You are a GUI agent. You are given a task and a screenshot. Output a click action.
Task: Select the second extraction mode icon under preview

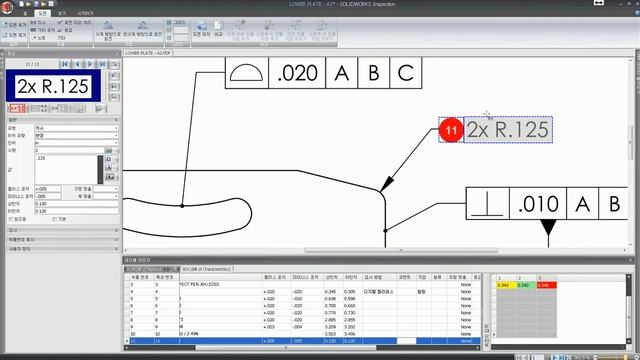pyautogui.click(x=39, y=108)
